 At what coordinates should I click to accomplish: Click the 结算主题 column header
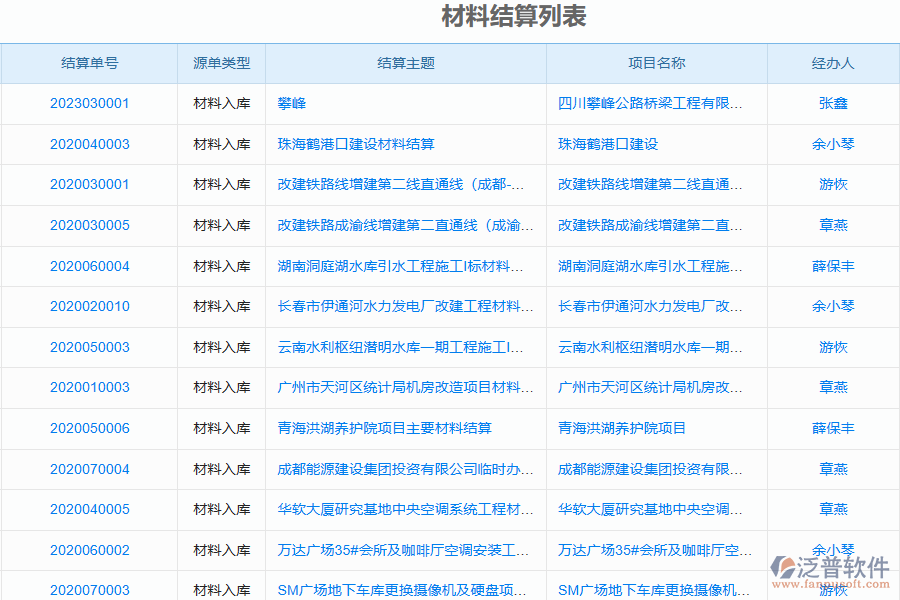[x=404, y=62]
